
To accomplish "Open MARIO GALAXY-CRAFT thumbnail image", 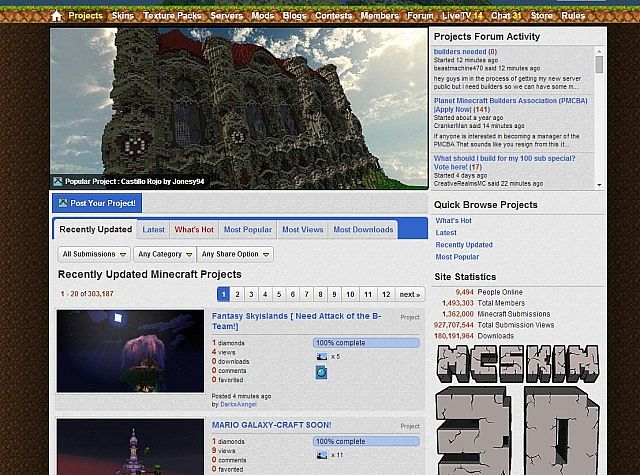I will (x=130, y=446).
